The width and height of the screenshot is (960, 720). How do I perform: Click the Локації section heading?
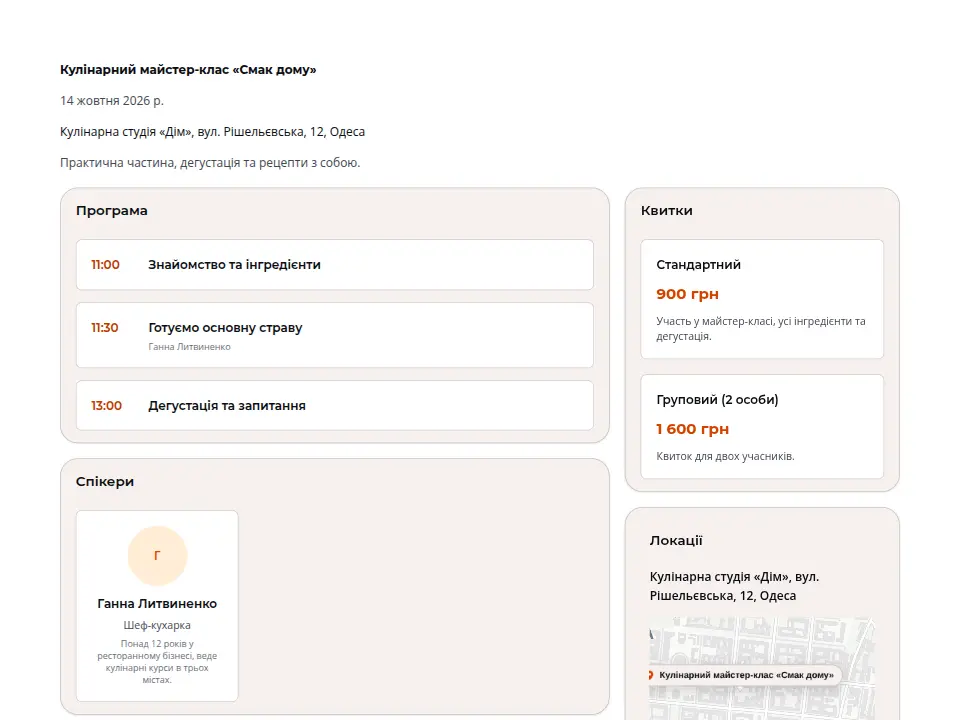pos(676,540)
